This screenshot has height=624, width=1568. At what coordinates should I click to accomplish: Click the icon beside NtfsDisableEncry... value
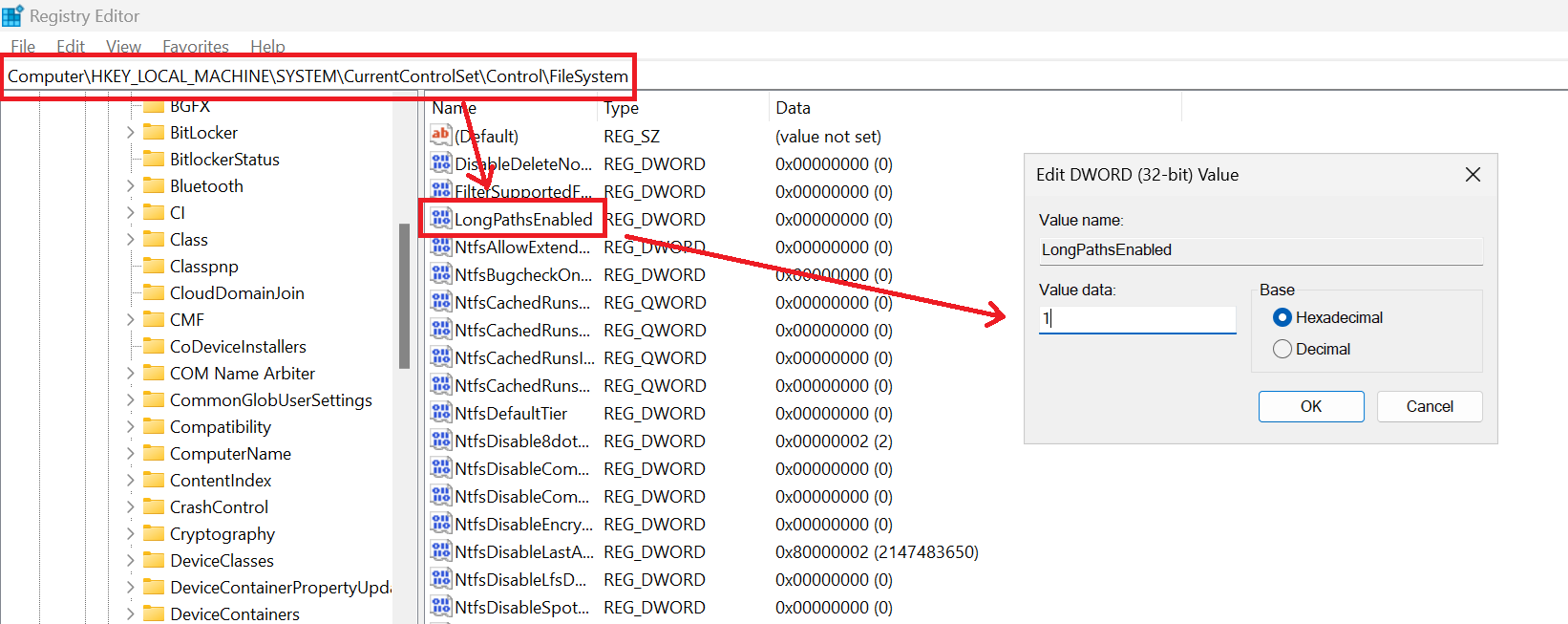(440, 524)
